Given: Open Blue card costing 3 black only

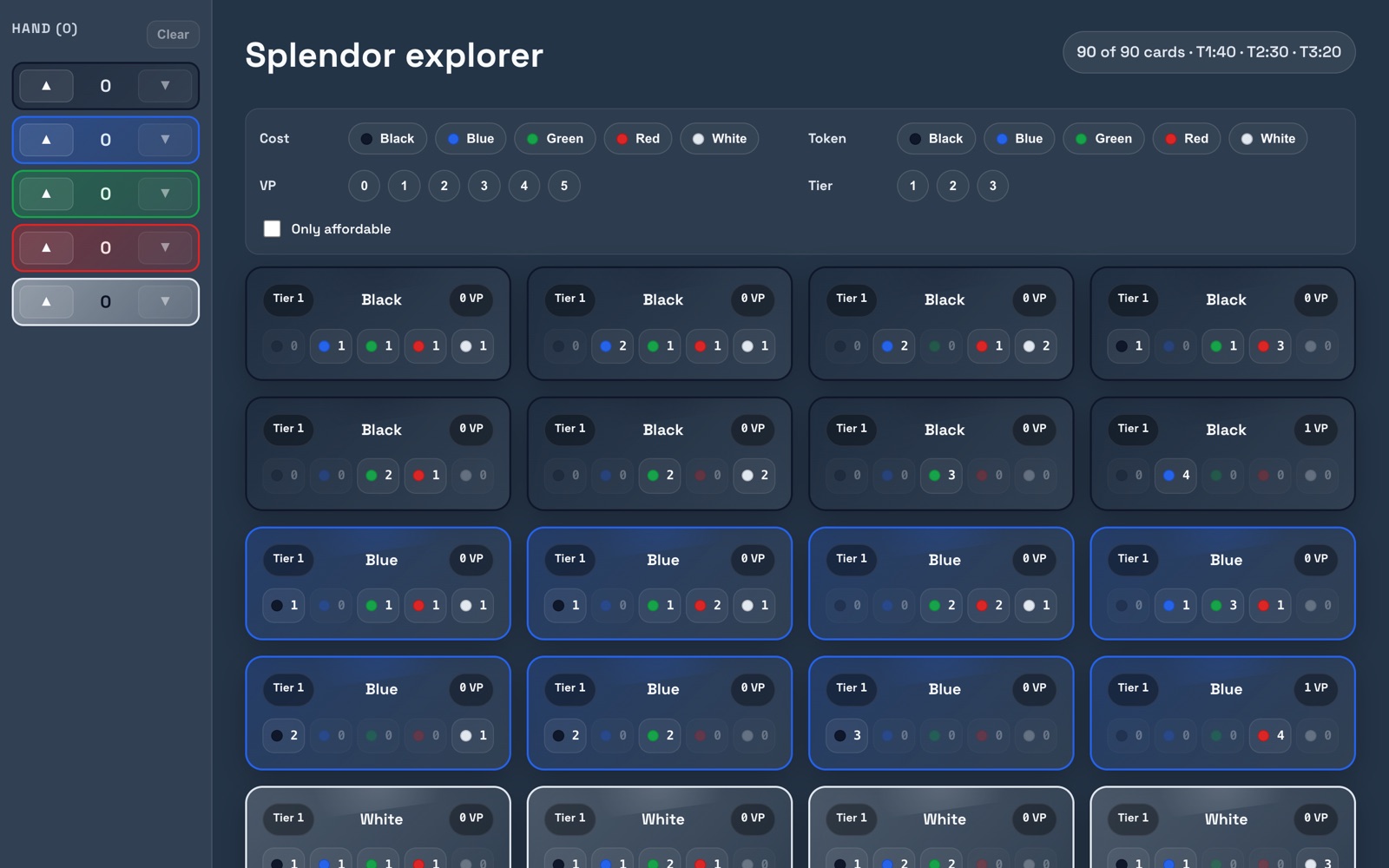Looking at the screenshot, I should point(941,713).
